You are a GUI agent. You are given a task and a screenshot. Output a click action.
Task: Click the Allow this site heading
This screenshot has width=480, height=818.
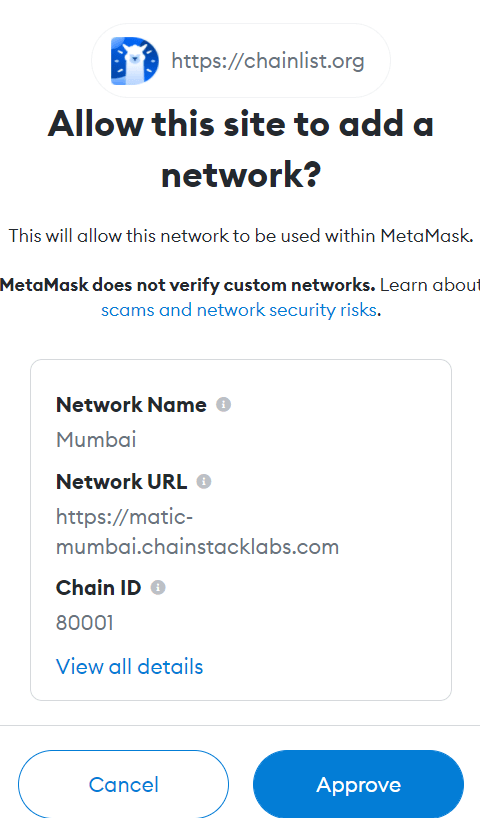(x=241, y=149)
